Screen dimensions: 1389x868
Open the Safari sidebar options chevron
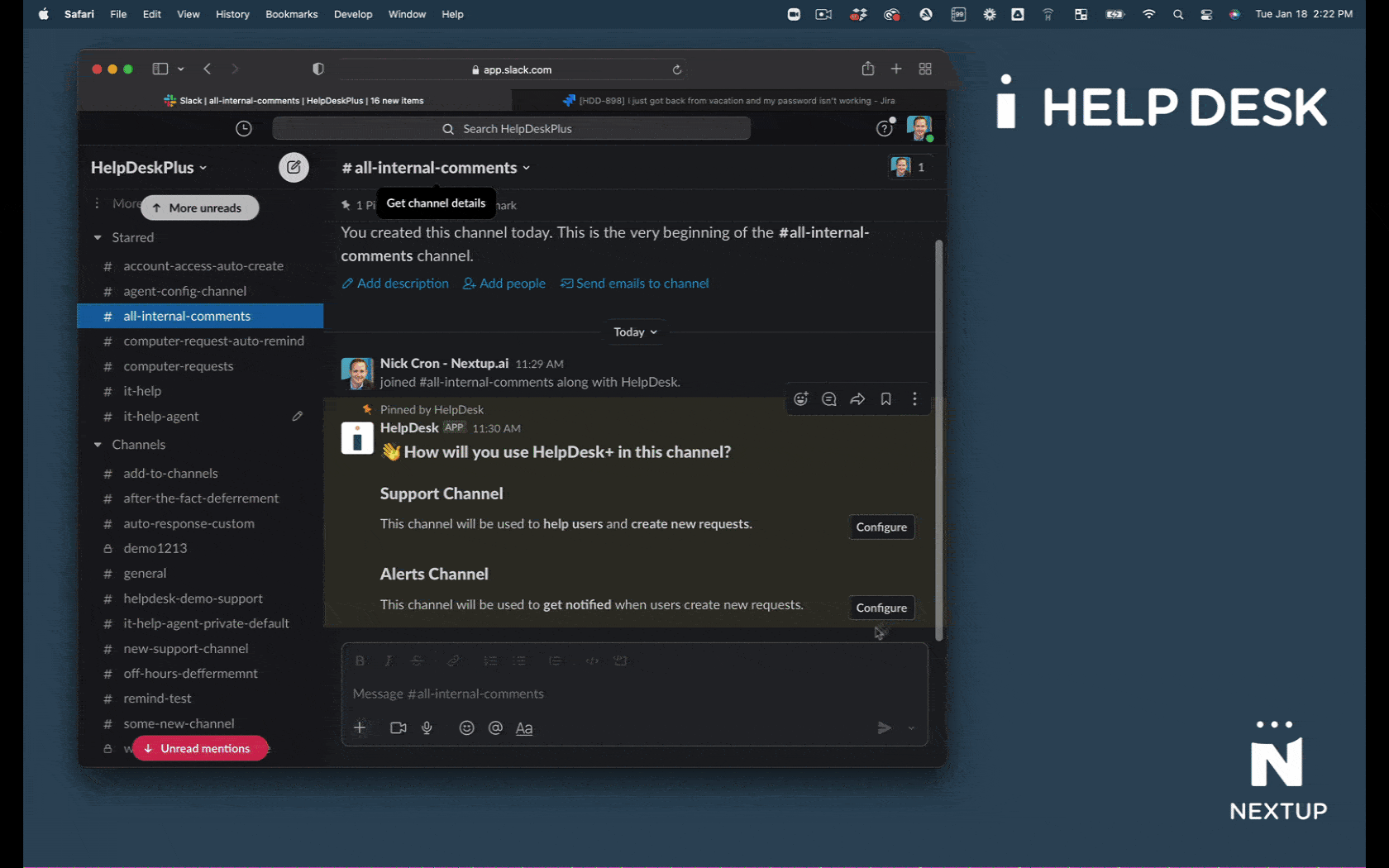(x=180, y=69)
